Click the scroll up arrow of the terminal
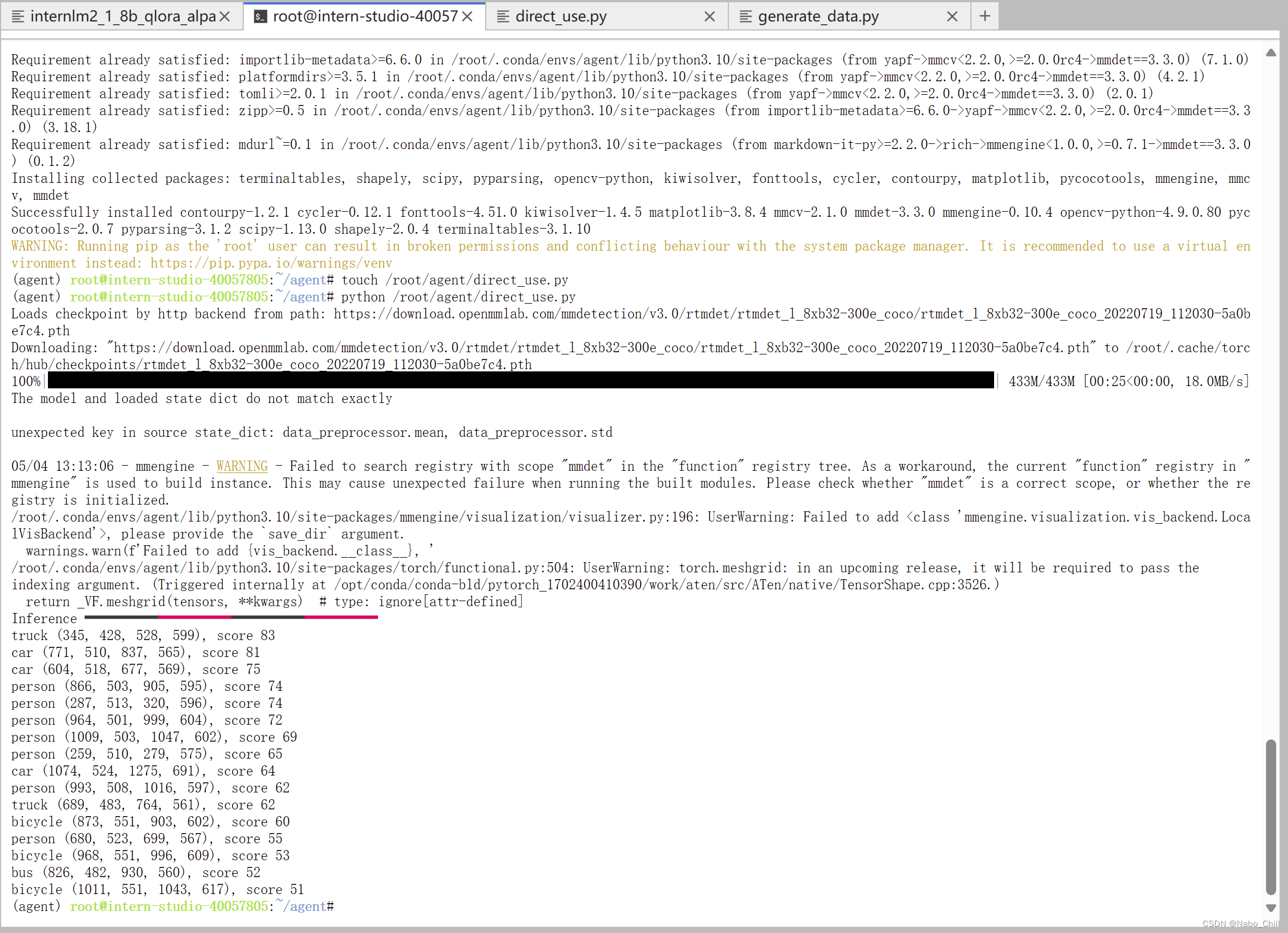1288x933 pixels. (x=1271, y=52)
